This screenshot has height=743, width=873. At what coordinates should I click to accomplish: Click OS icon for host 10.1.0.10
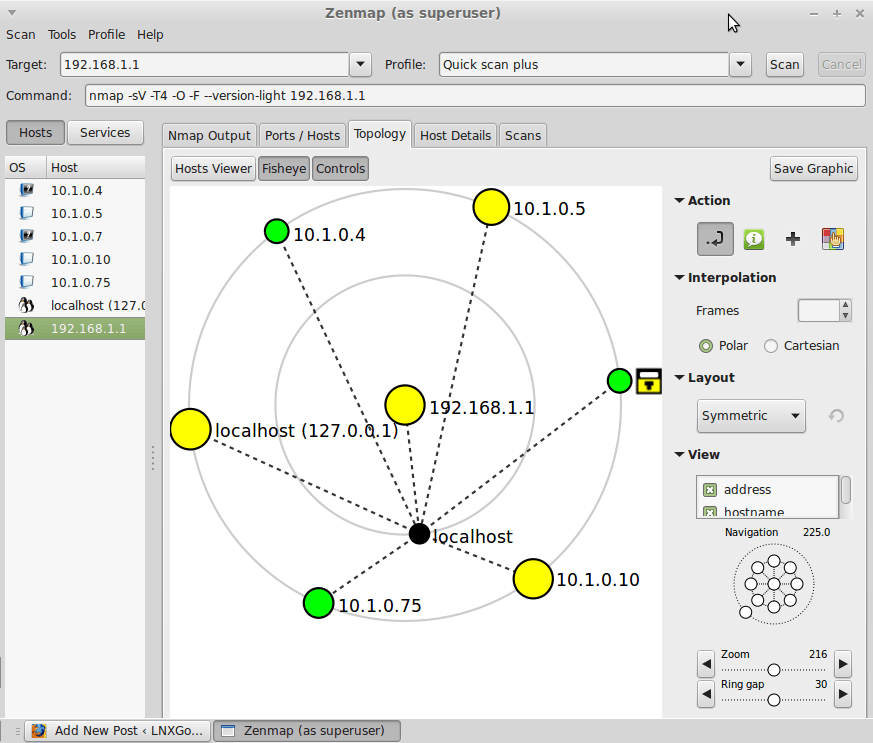point(26,259)
